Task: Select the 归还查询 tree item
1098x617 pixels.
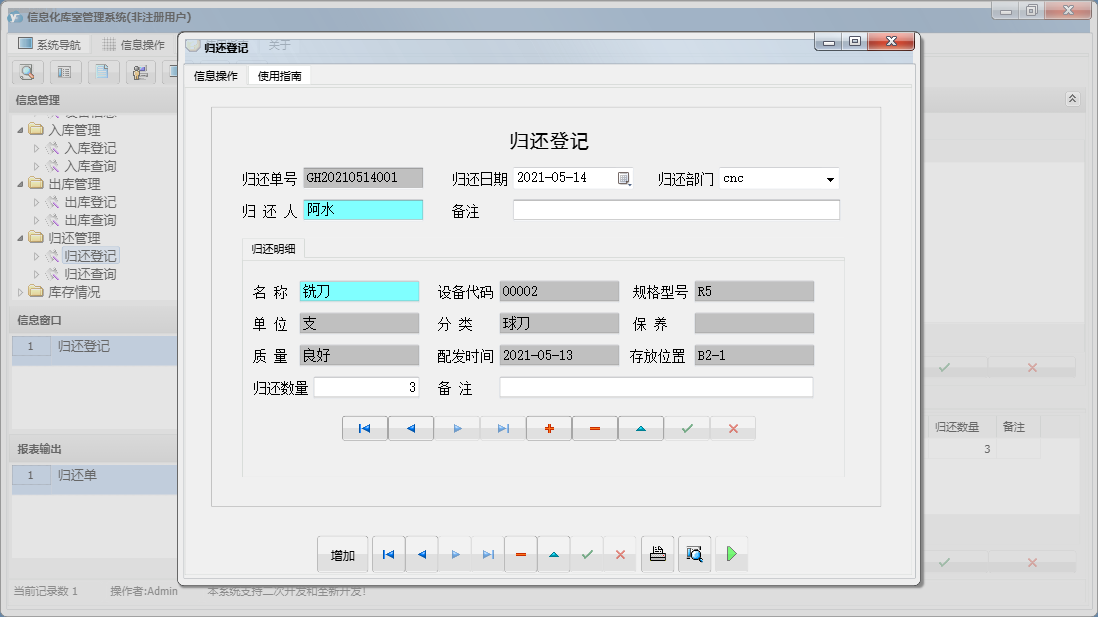Action: pos(90,273)
